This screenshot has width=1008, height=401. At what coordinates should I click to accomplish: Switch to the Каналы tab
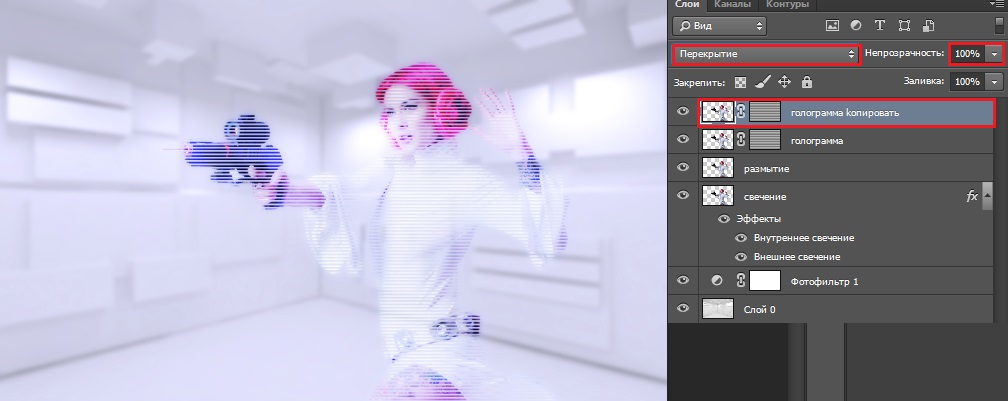(x=732, y=4)
